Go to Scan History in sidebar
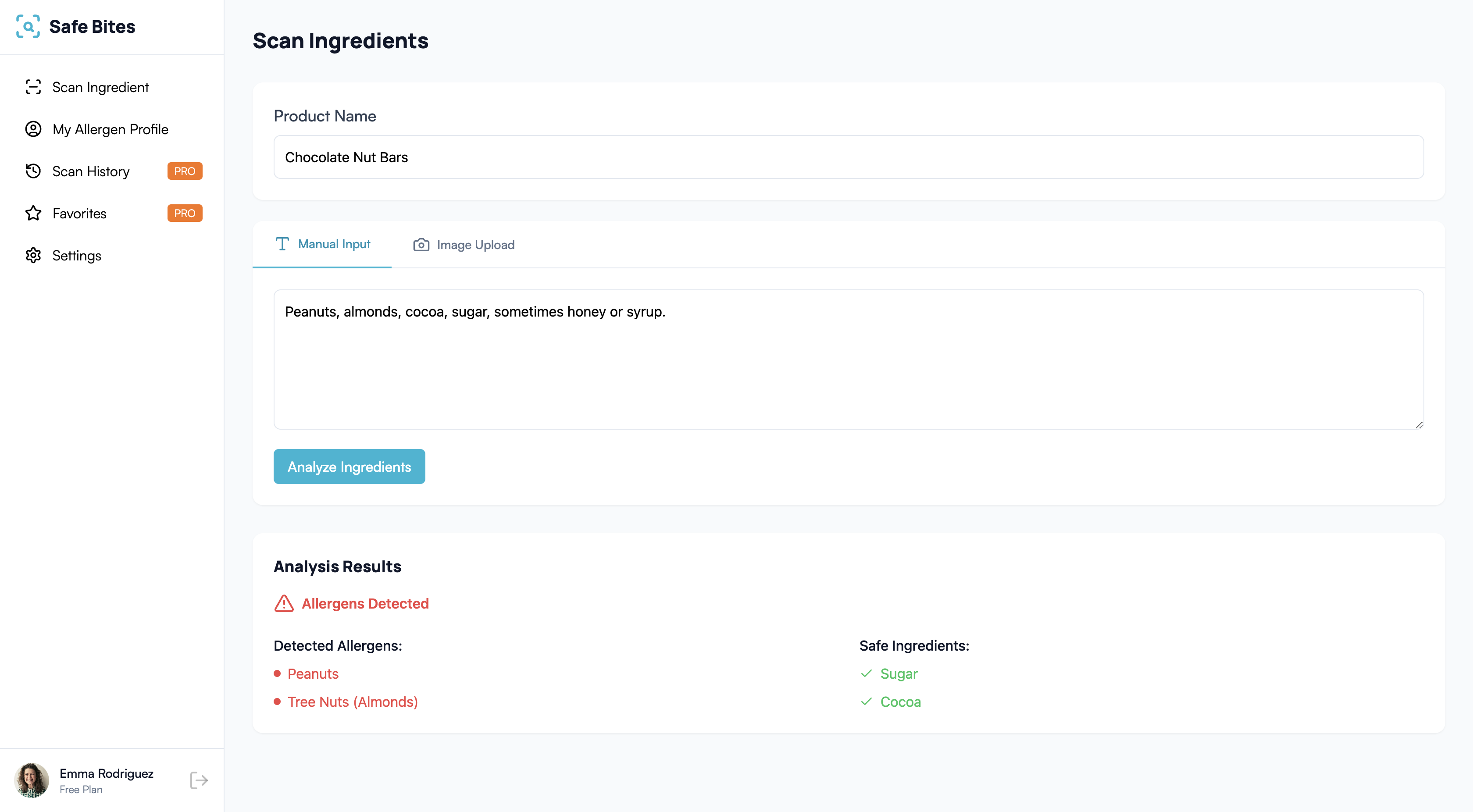The height and width of the screenshot is (812, 1473). point(91,171)
